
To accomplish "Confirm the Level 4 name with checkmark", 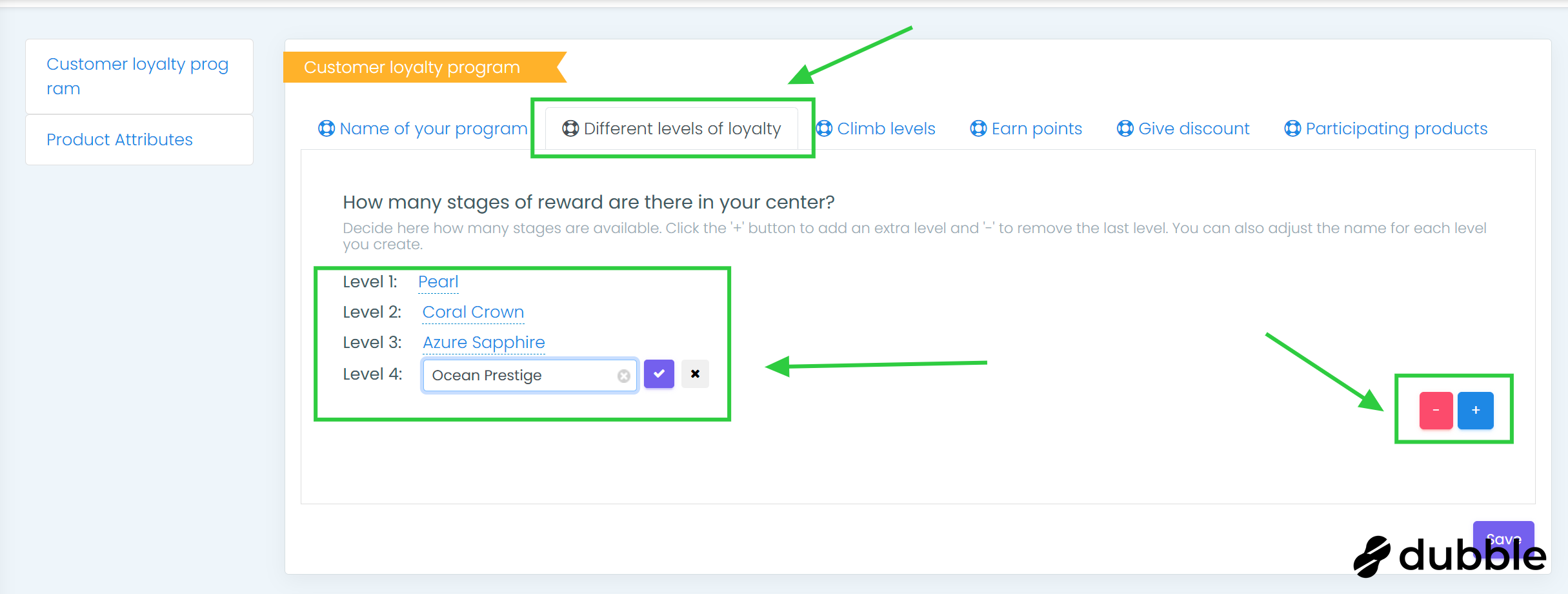I will (659, 374).
